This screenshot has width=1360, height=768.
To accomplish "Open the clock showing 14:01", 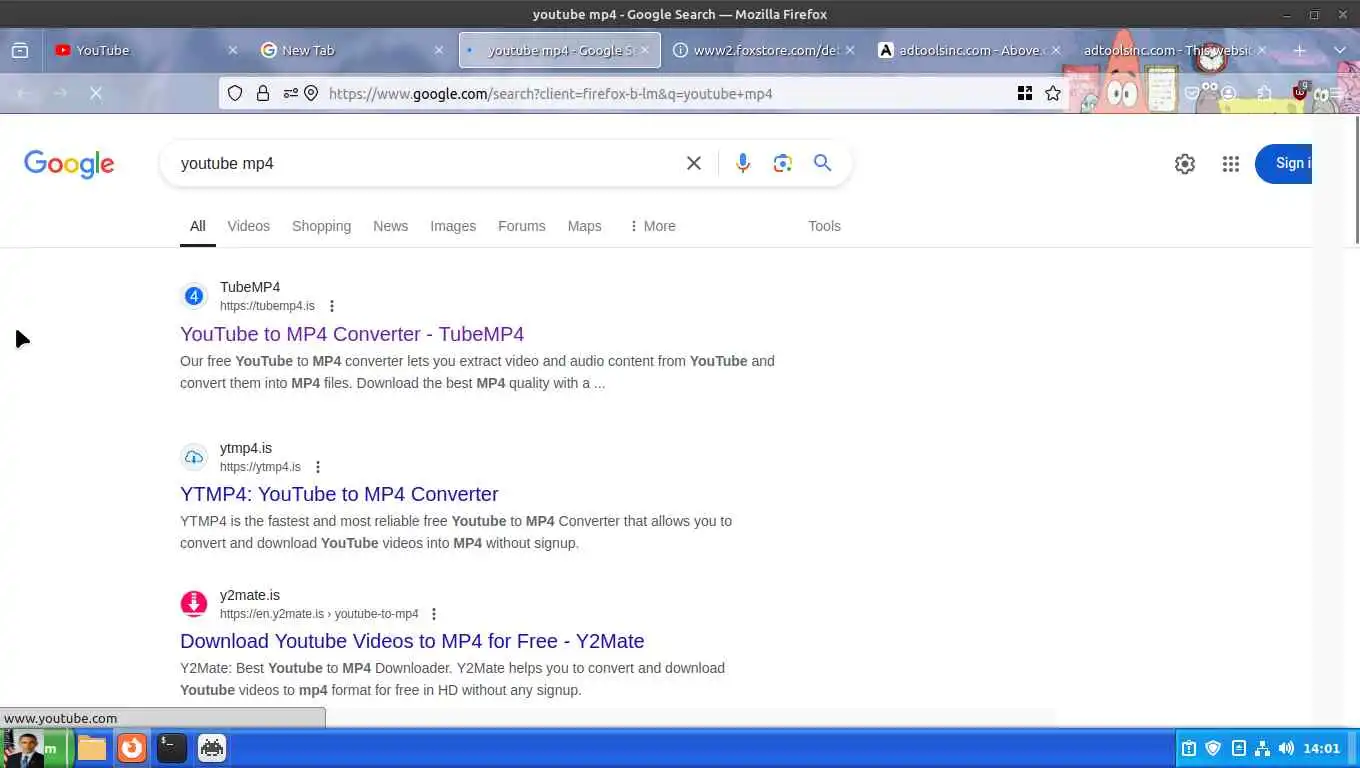I will pyautogui.click(x=1321, y=748).
